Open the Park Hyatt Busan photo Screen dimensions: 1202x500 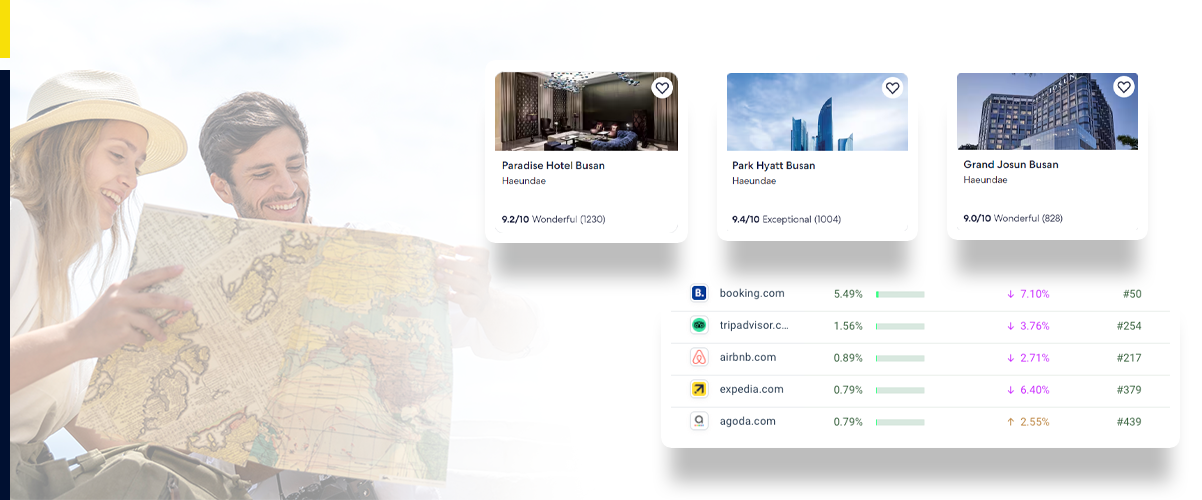(x=817, y=111)
